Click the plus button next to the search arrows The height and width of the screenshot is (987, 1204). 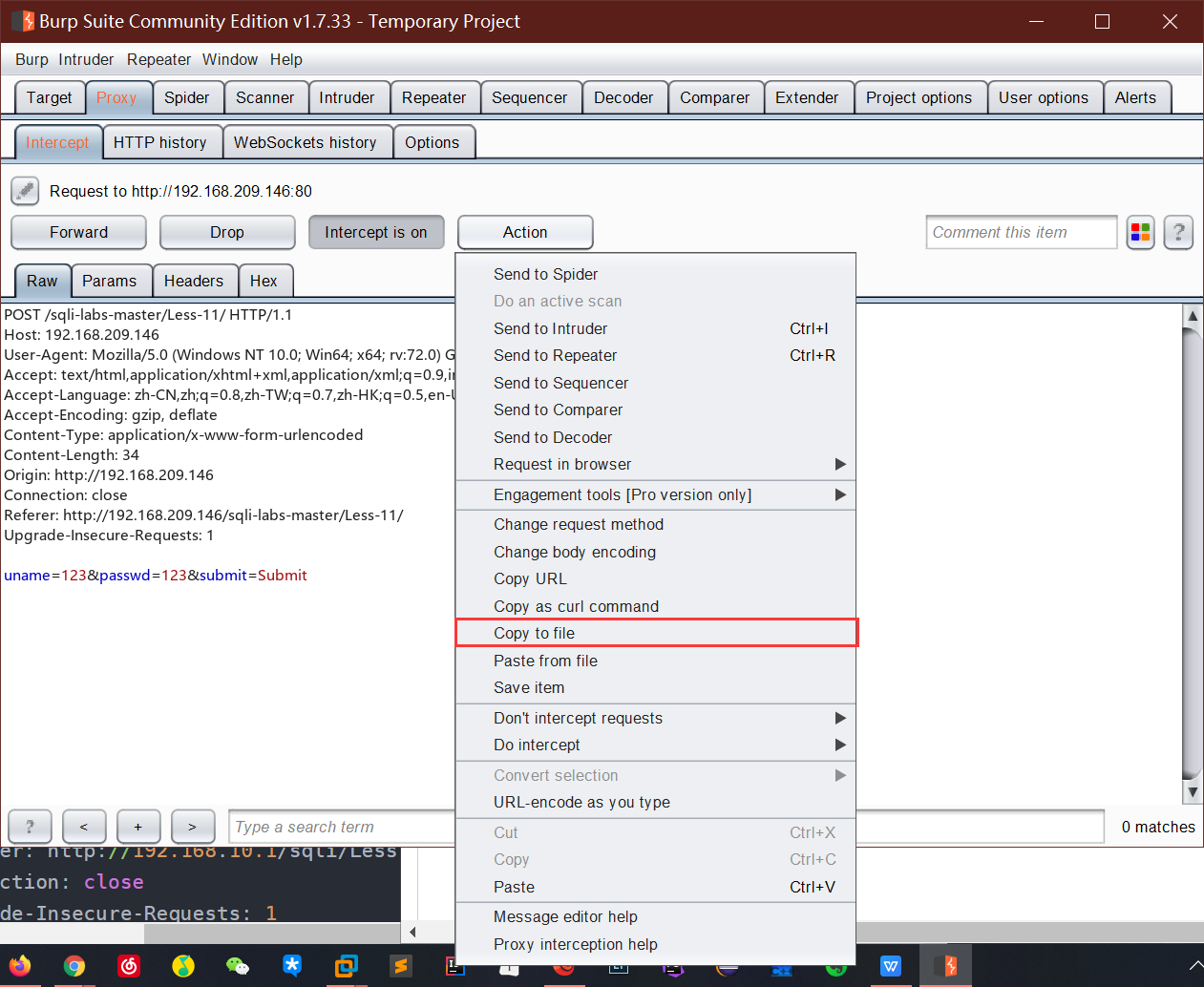tap(138, 827)
